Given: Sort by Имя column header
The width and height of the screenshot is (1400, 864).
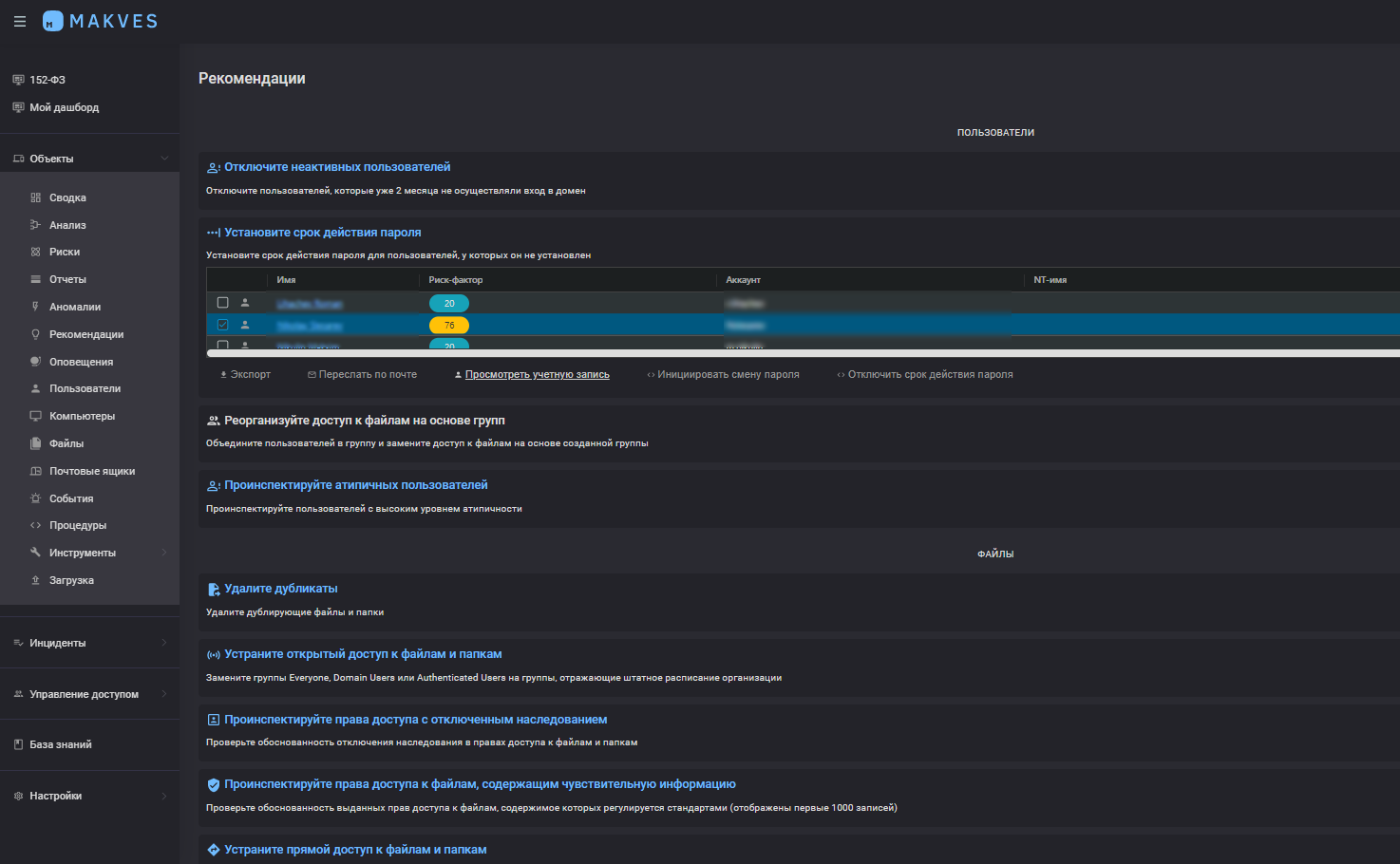Looking at the screenshot, I should (x=286, y=280).
